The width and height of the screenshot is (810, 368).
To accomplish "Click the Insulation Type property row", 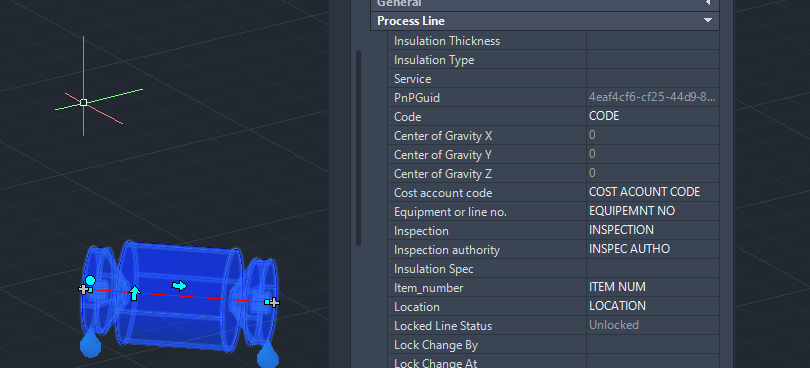I will pyautogui.click(x=553, y=60).
